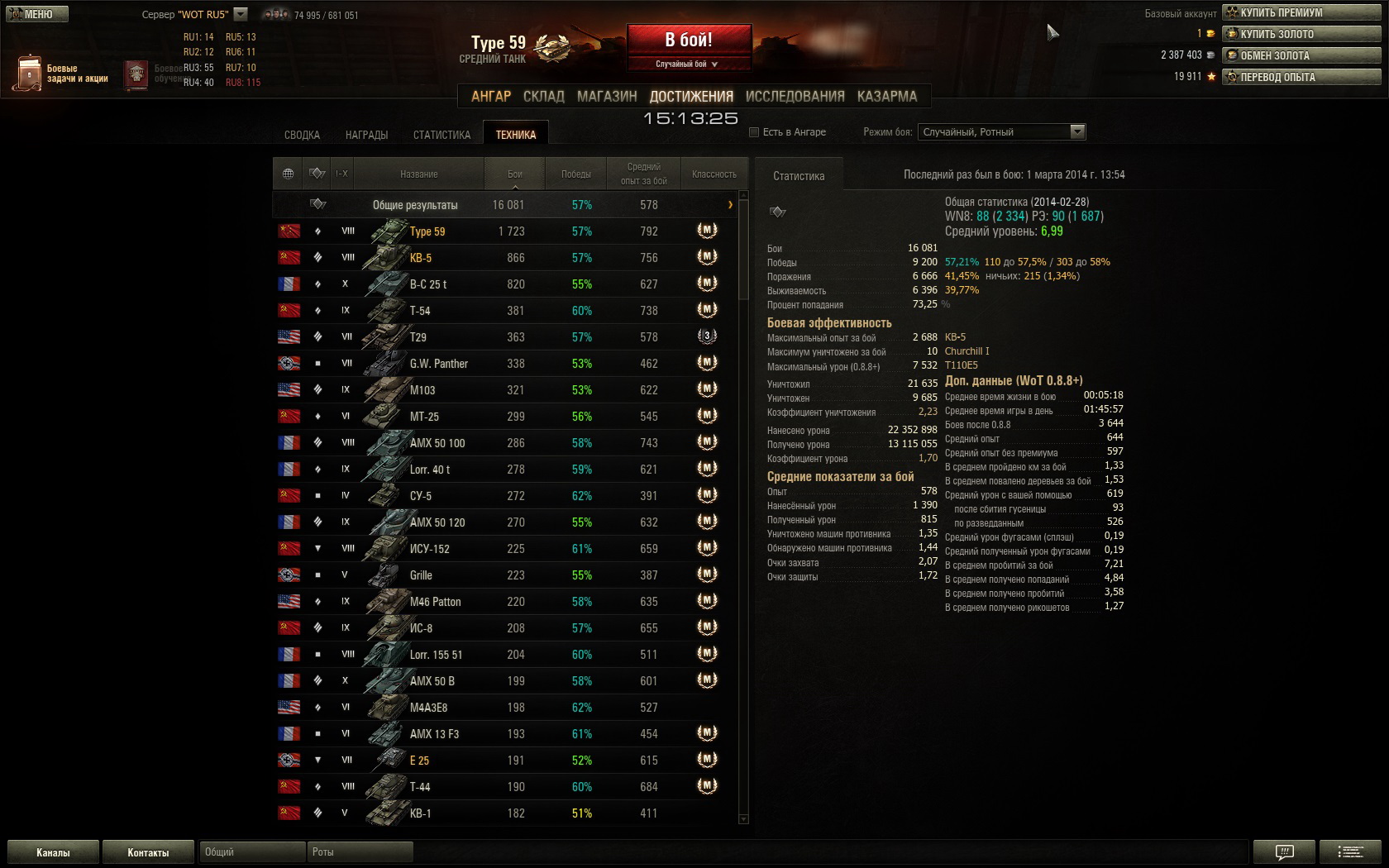Image resolution: width=1389 pixels, height=868 pixels.
Task: Expand the 'Случайный бой' battle type selector
Action: (x=688, y=64)
